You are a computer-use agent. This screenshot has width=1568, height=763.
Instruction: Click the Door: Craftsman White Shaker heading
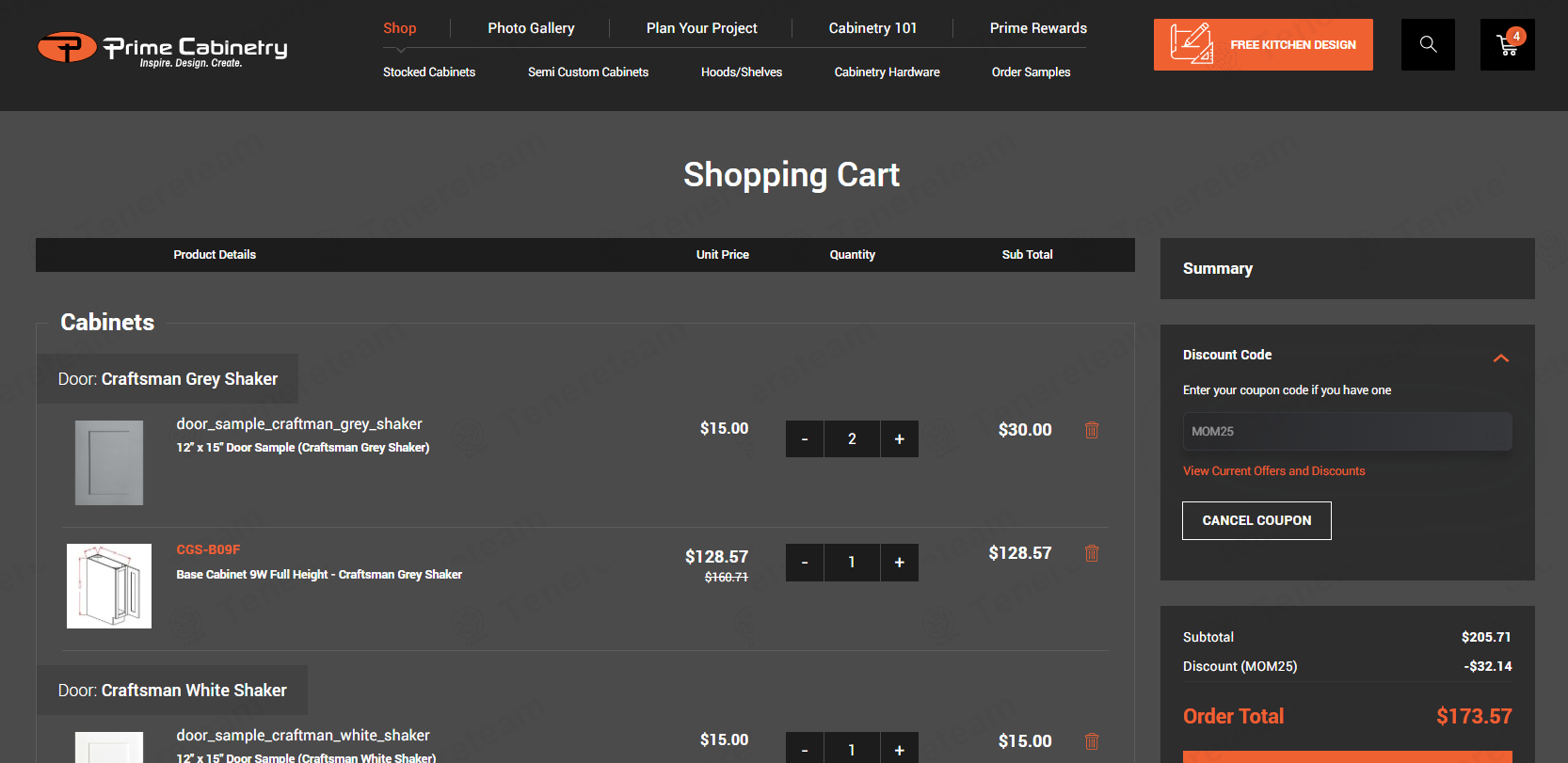[x=172, y=691]
